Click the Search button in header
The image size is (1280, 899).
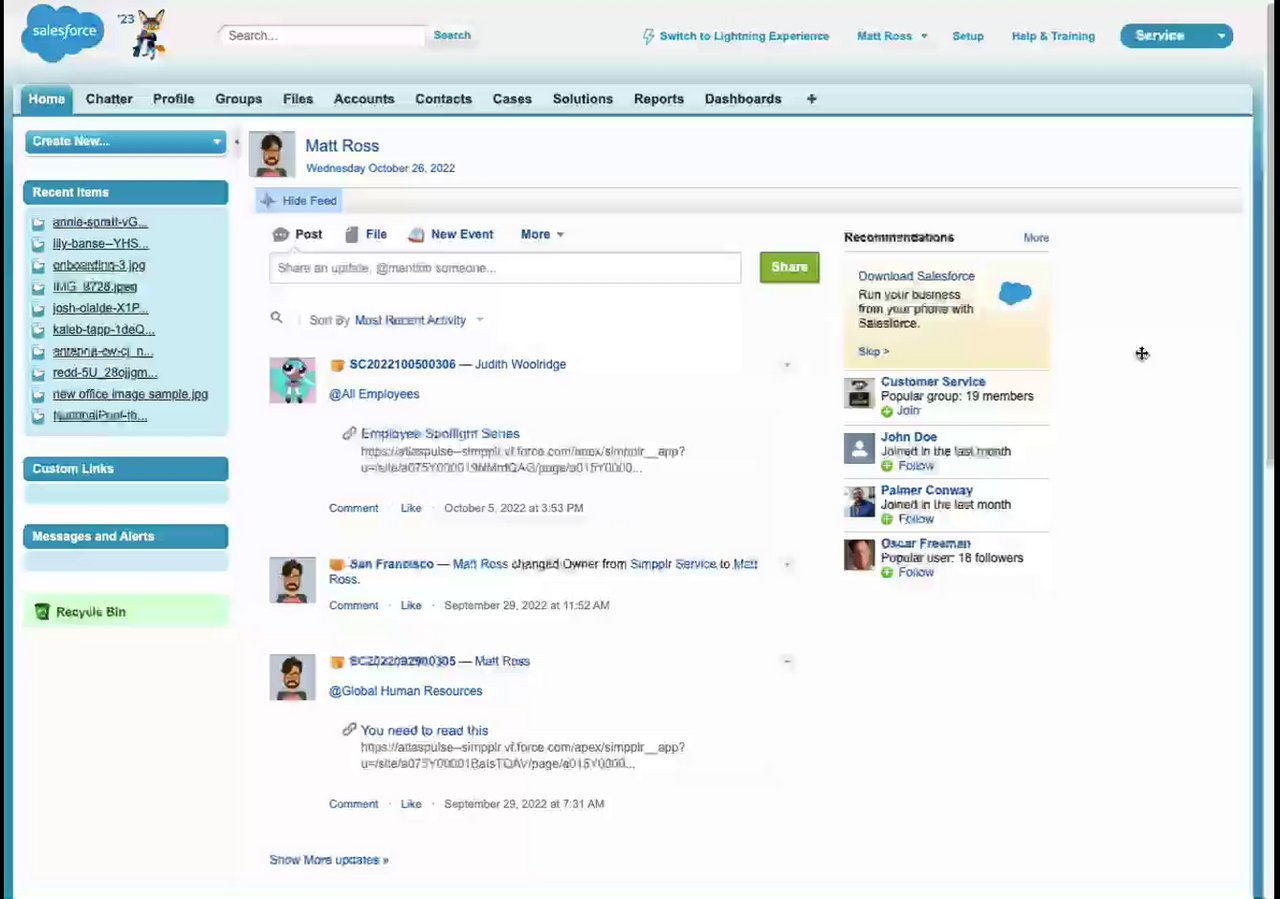point(452,35)
